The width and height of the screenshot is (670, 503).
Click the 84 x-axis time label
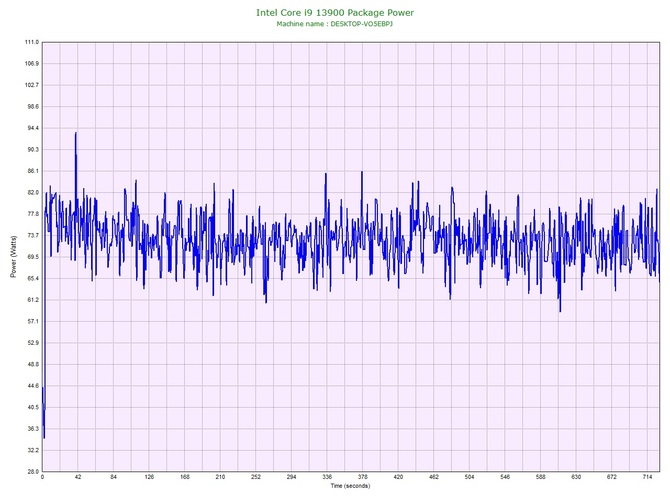(x=113, y=477)
